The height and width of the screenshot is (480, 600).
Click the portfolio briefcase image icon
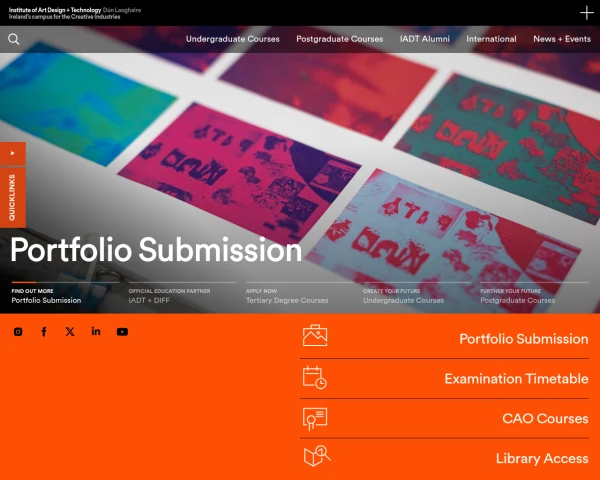point(315,336)
